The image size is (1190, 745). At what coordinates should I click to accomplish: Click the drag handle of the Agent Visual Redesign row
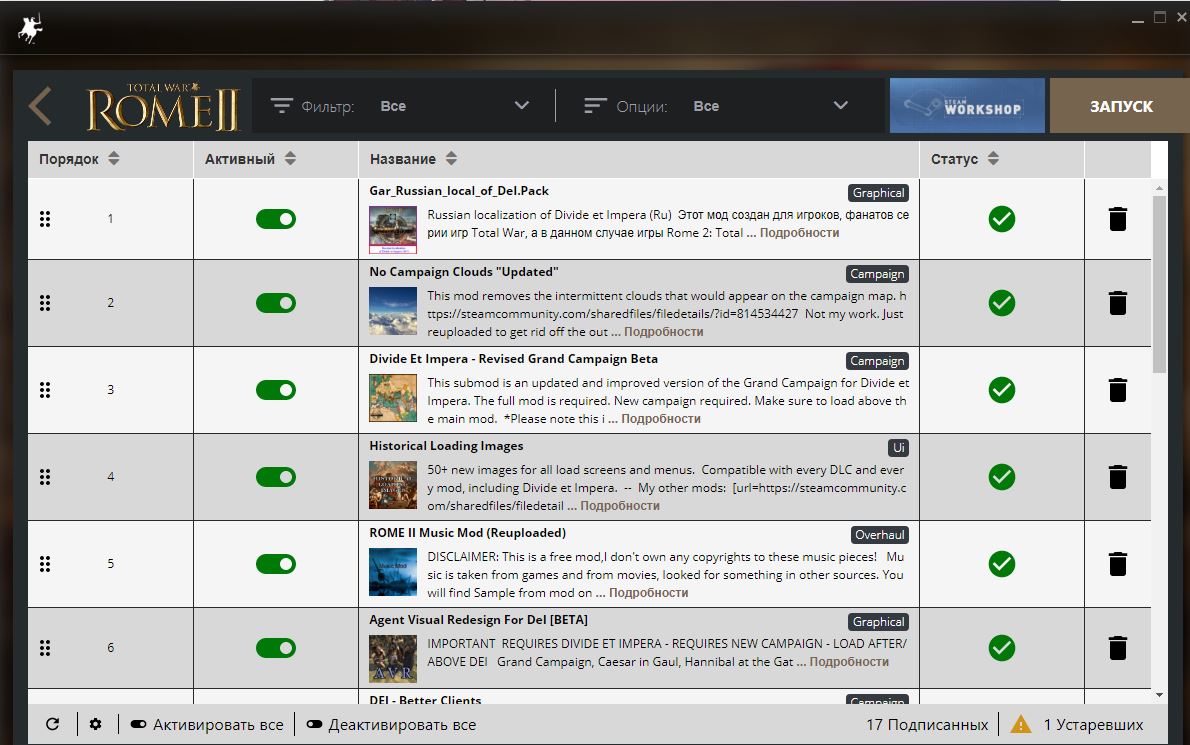[45, 648]
